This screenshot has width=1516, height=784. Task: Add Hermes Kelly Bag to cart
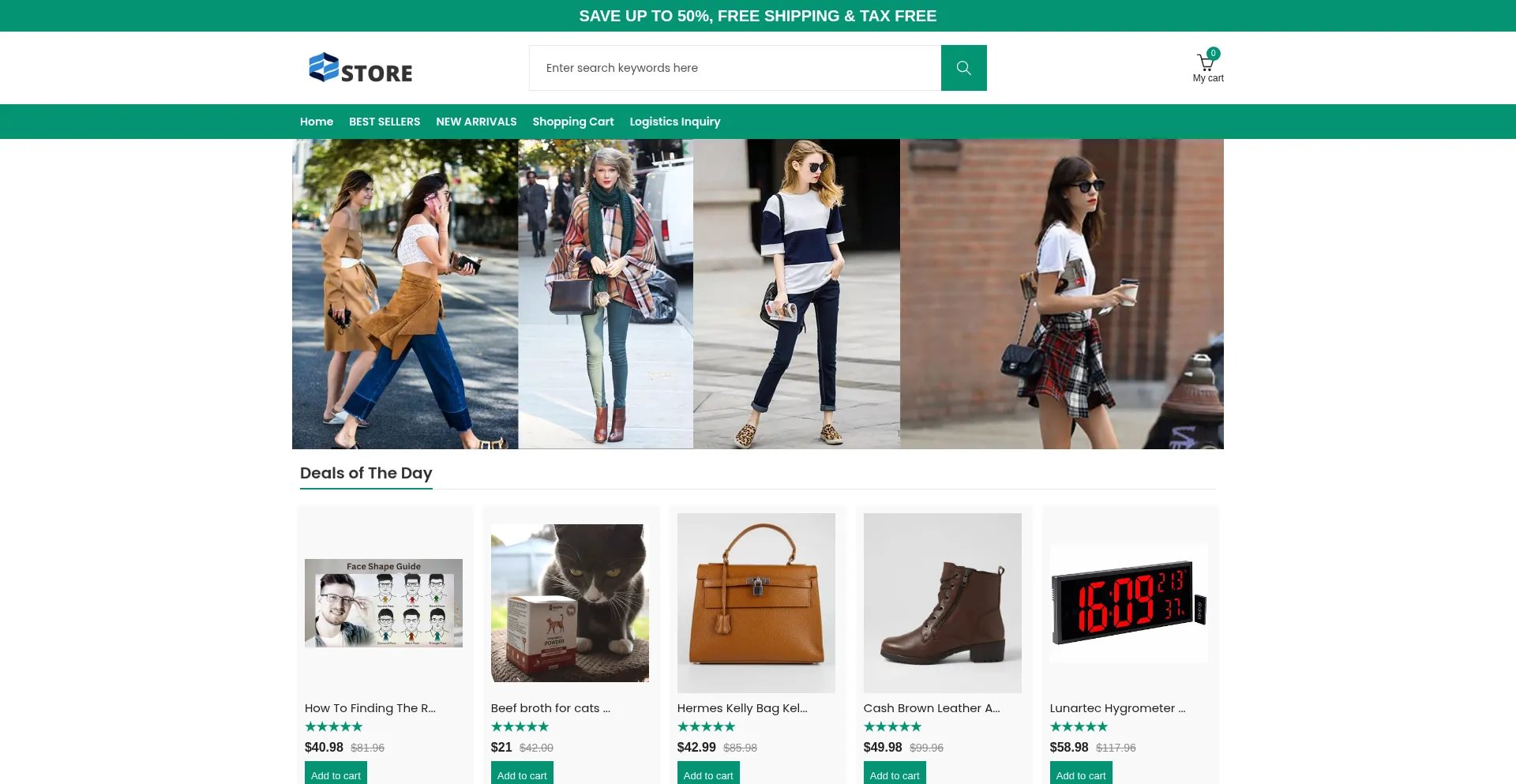pos(708,775)
